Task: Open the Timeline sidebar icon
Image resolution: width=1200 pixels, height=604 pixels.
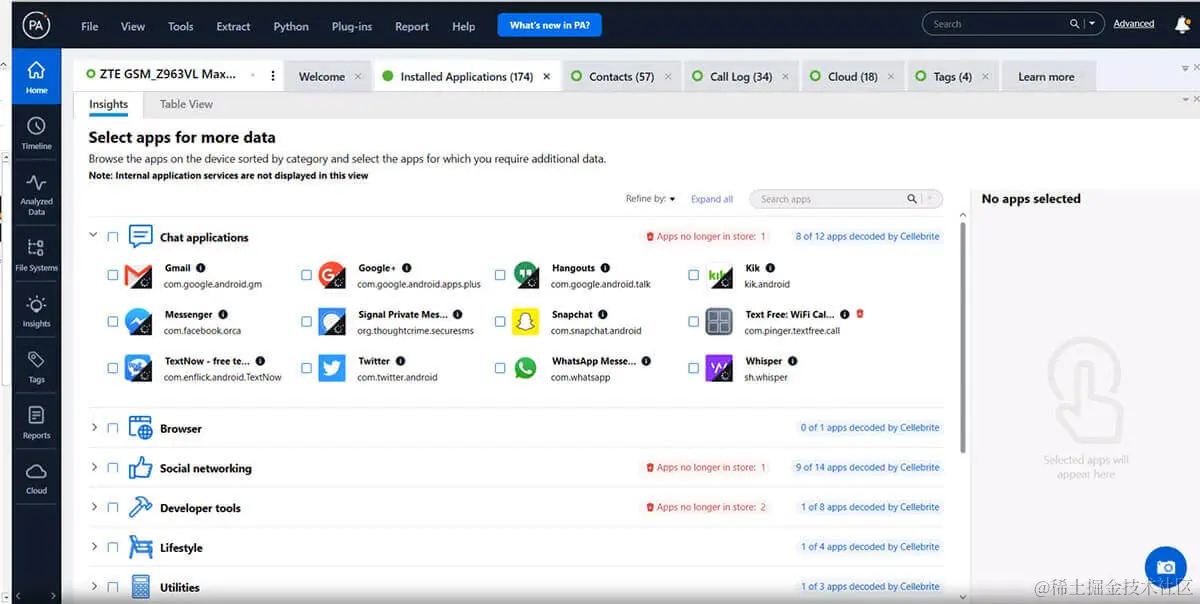Action: point(36,132)
